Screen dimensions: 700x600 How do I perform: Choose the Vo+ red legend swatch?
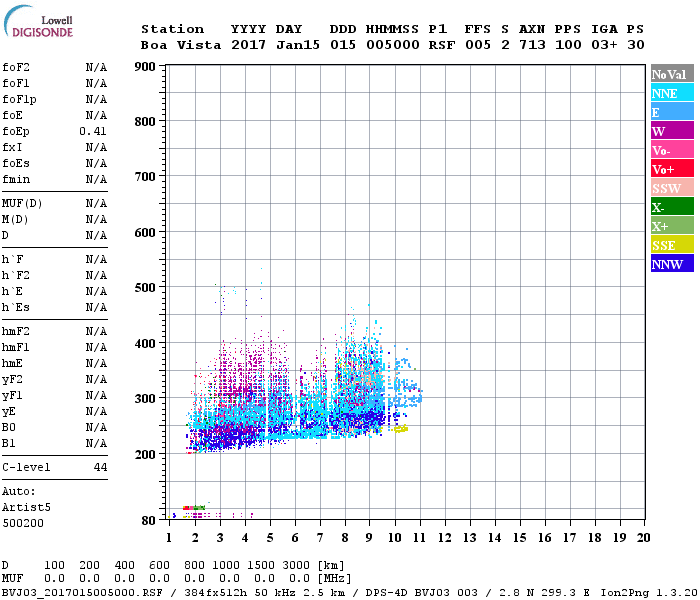672,169
